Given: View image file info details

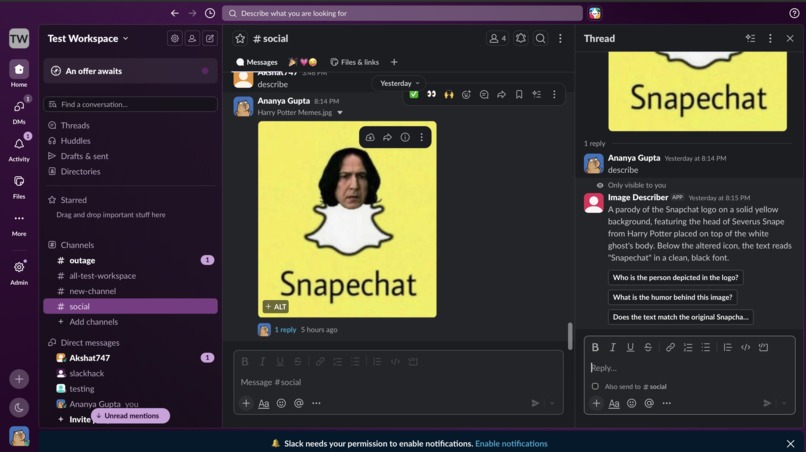Looking at the screenshot, I should [405, 137].
